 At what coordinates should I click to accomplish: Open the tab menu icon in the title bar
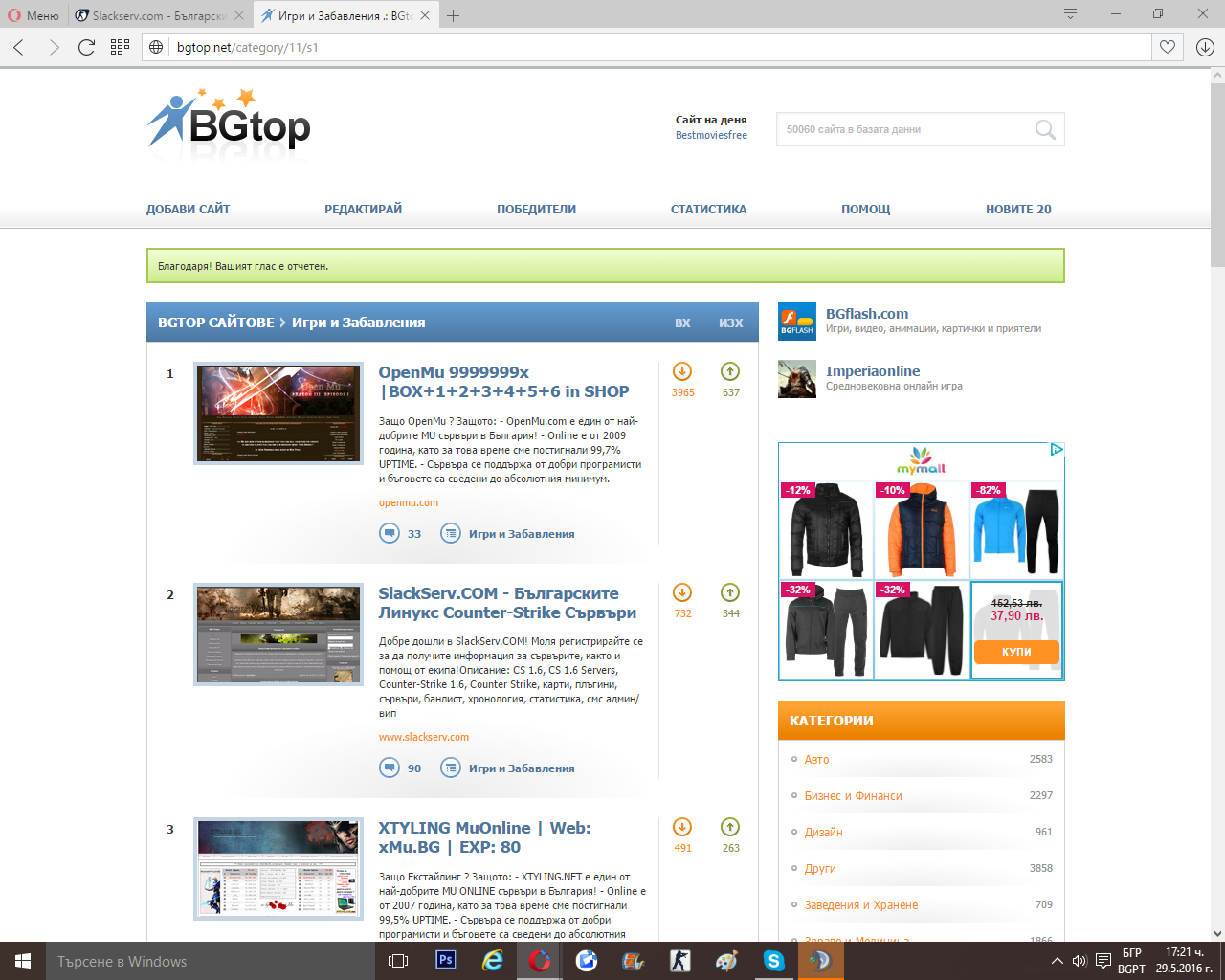click(1071, 13)
